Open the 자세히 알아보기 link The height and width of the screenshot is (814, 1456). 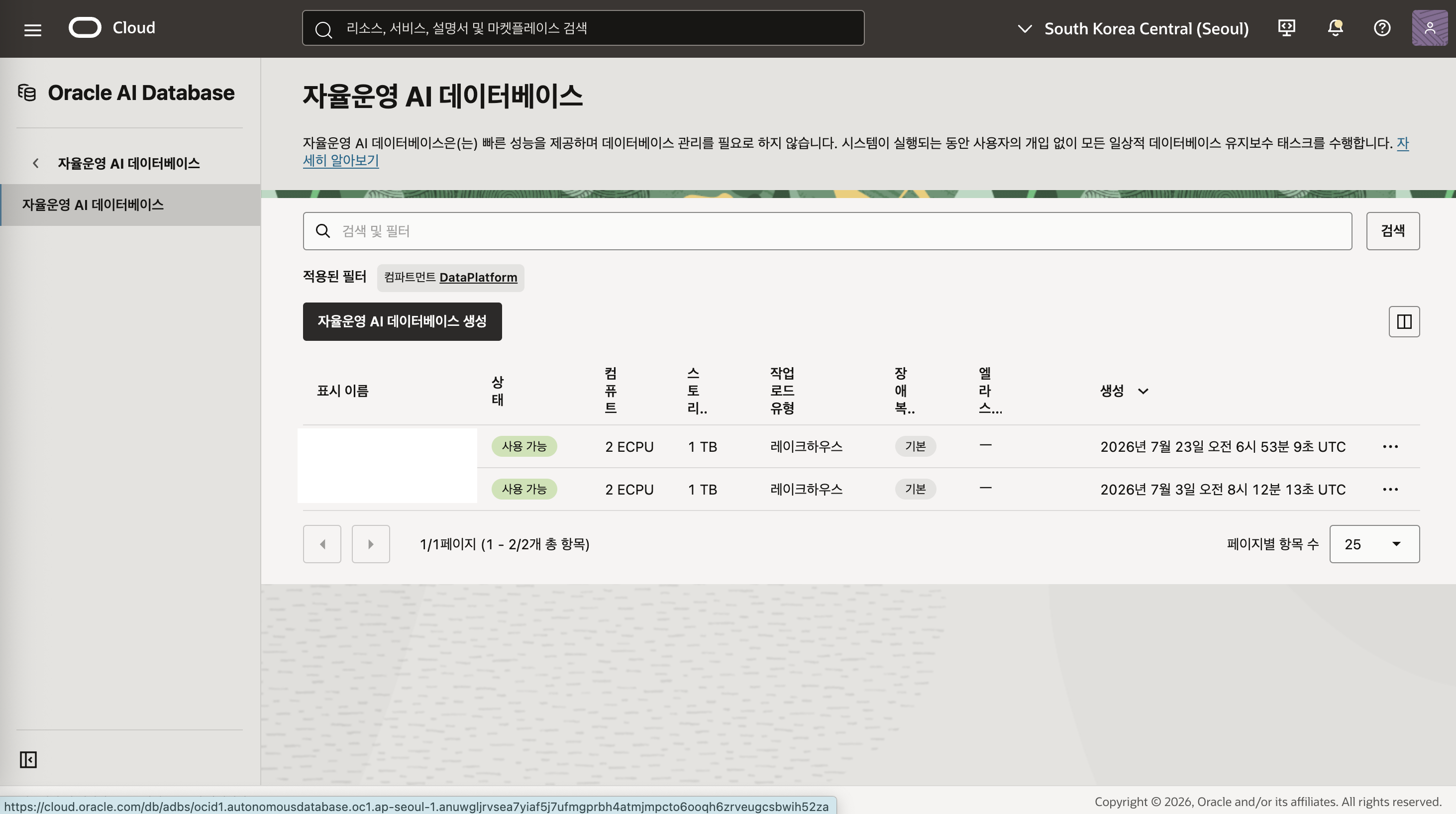point(341,161)
